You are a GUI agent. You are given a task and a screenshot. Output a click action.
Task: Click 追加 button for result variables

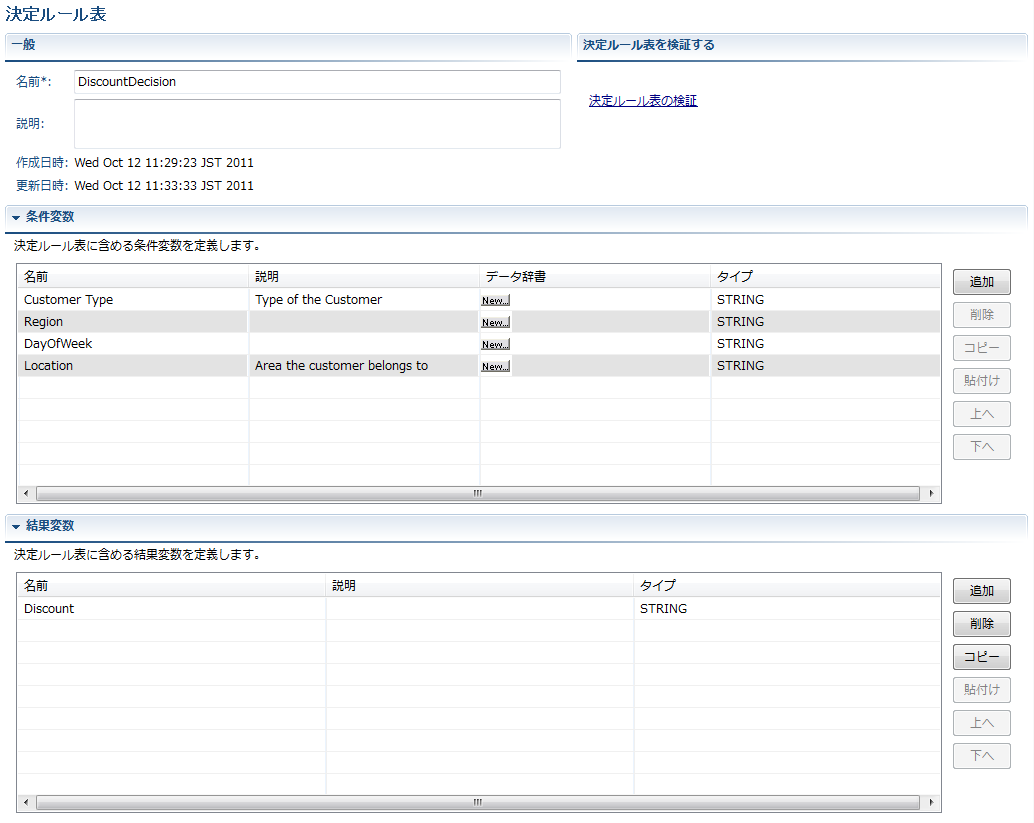(981, 591)
